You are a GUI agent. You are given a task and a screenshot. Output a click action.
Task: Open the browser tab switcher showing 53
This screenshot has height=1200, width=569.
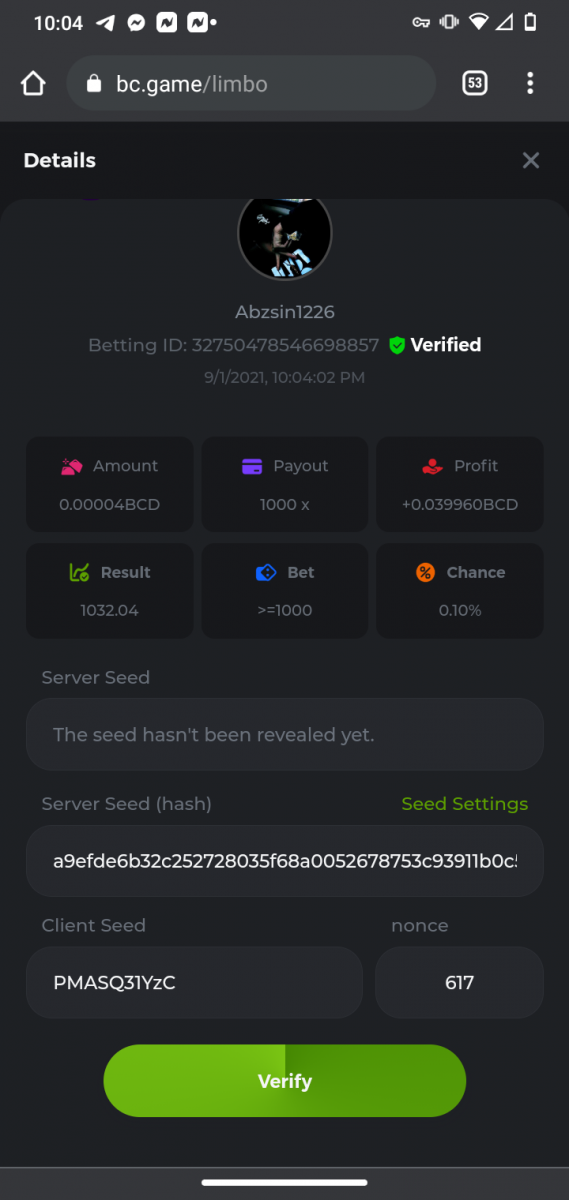[x=475, y=83]
